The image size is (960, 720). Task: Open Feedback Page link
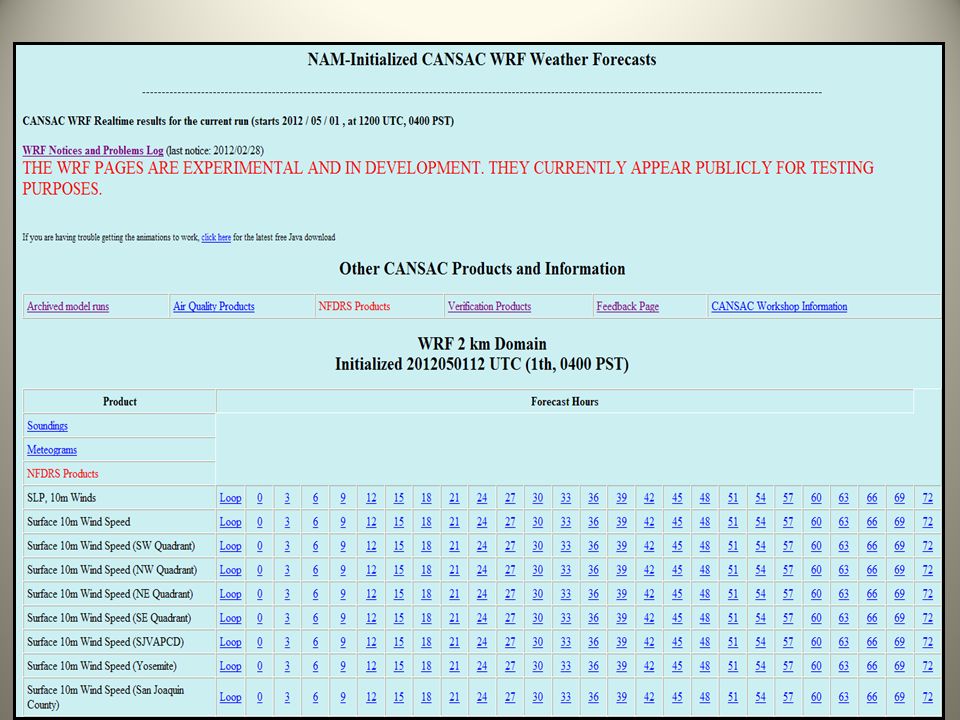click(x=628, y=307)
